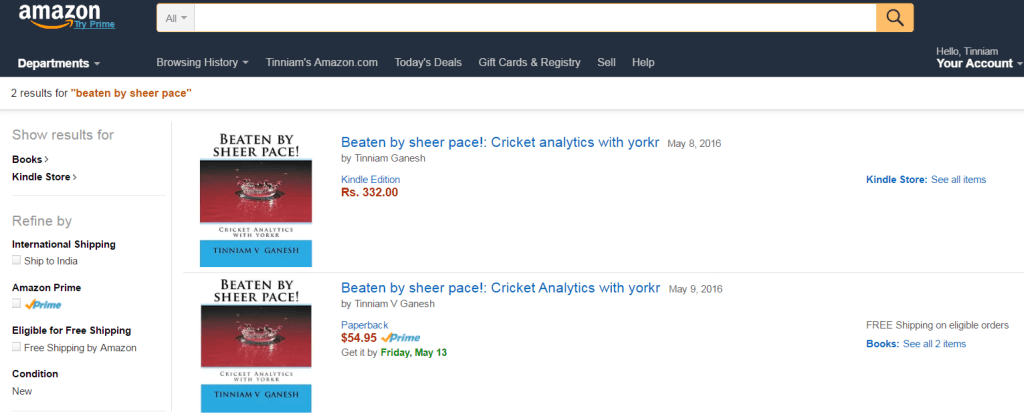
Task: Click See all 2 items in Books
Action: pyautogui.click(x=934, y=344)
